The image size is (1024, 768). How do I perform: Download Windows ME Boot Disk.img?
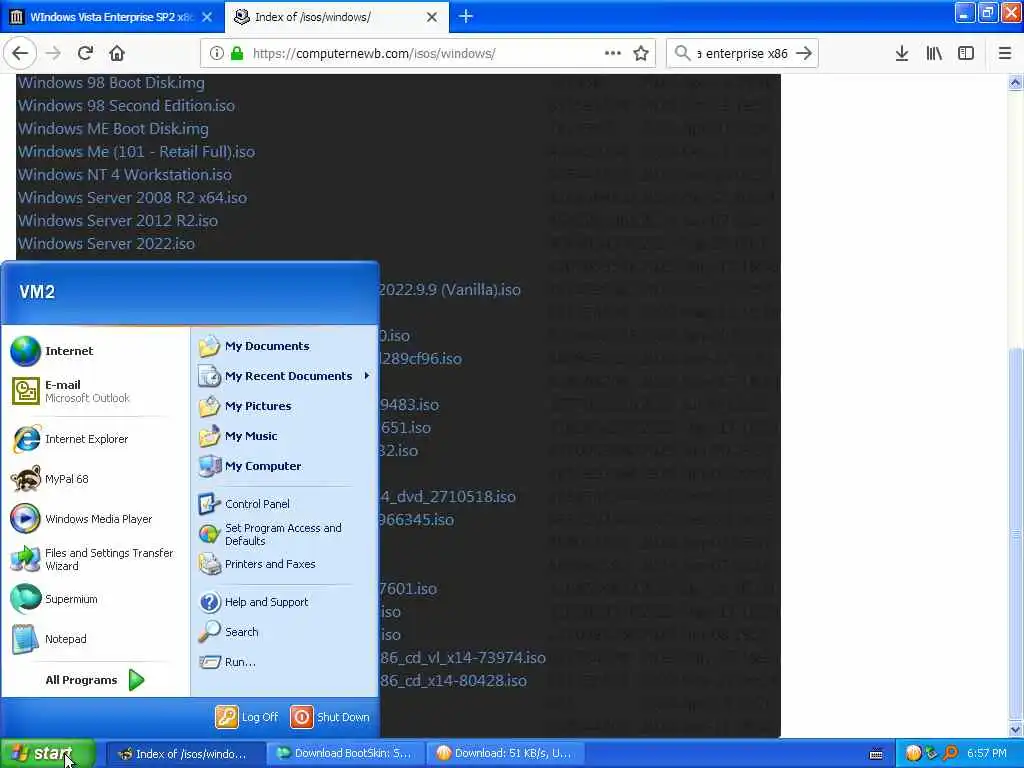(x=113, y=129)
